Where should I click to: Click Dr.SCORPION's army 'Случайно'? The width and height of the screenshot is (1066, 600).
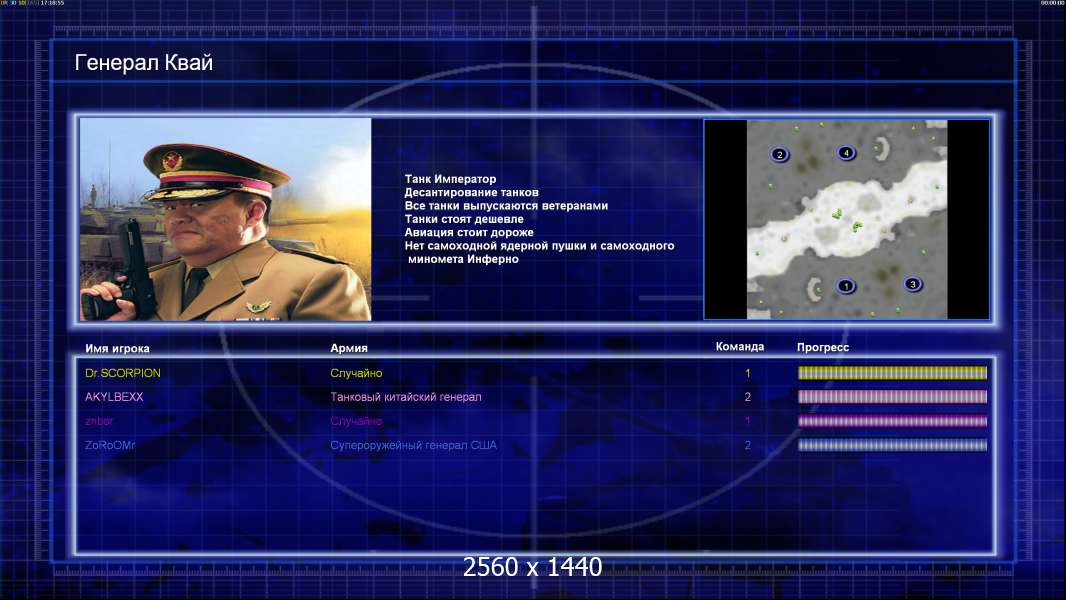click(356, 373)
